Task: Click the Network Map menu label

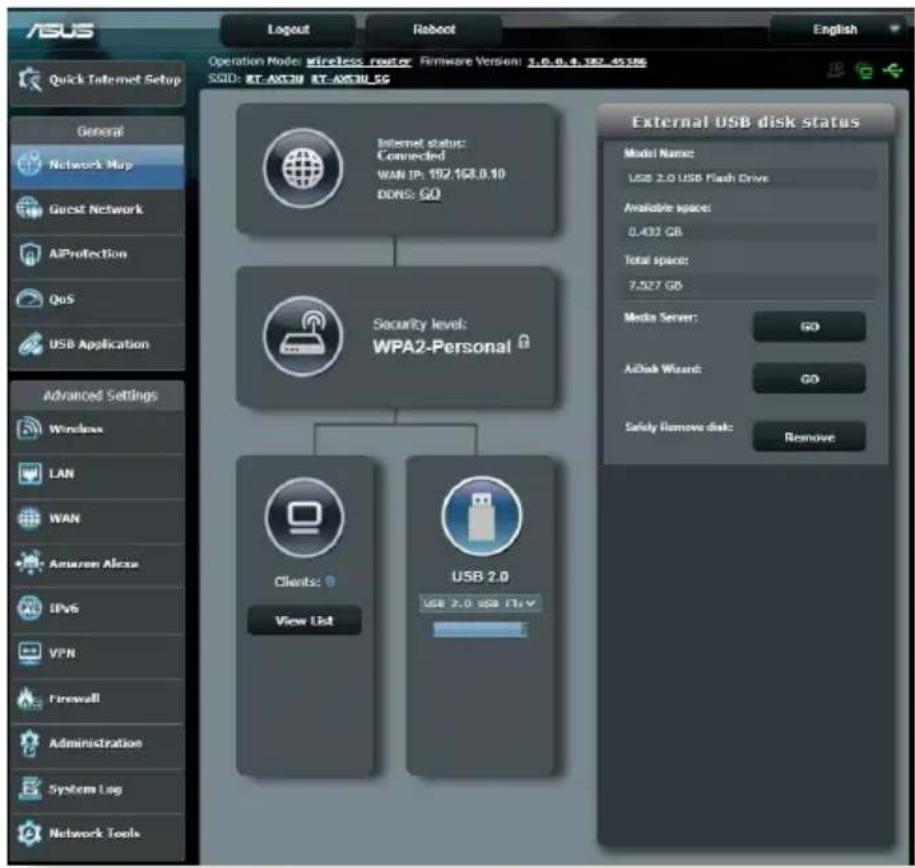Action: tap(90, 165)
